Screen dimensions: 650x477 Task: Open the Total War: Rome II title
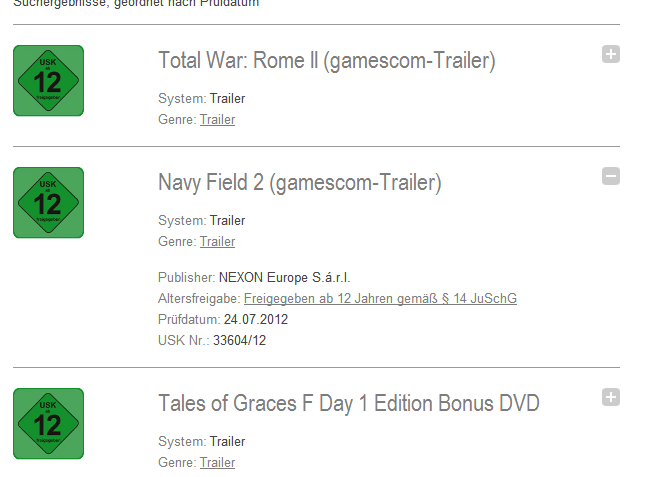point(326,61)
